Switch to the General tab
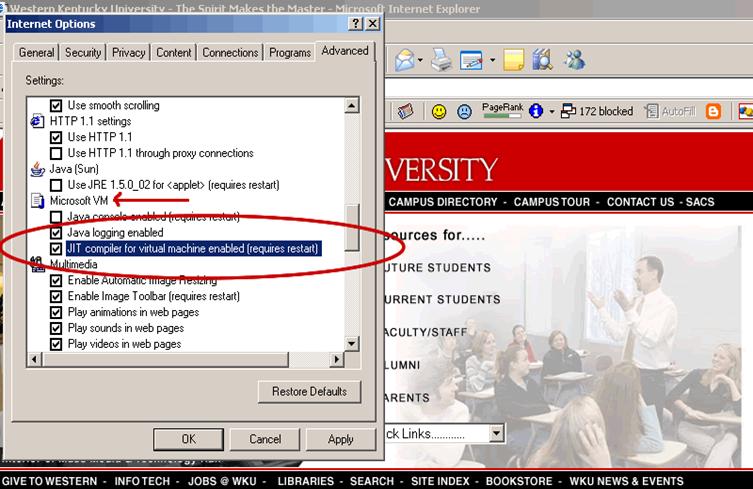The height and width of the screenshot is (489, 753). pos(36,52)
